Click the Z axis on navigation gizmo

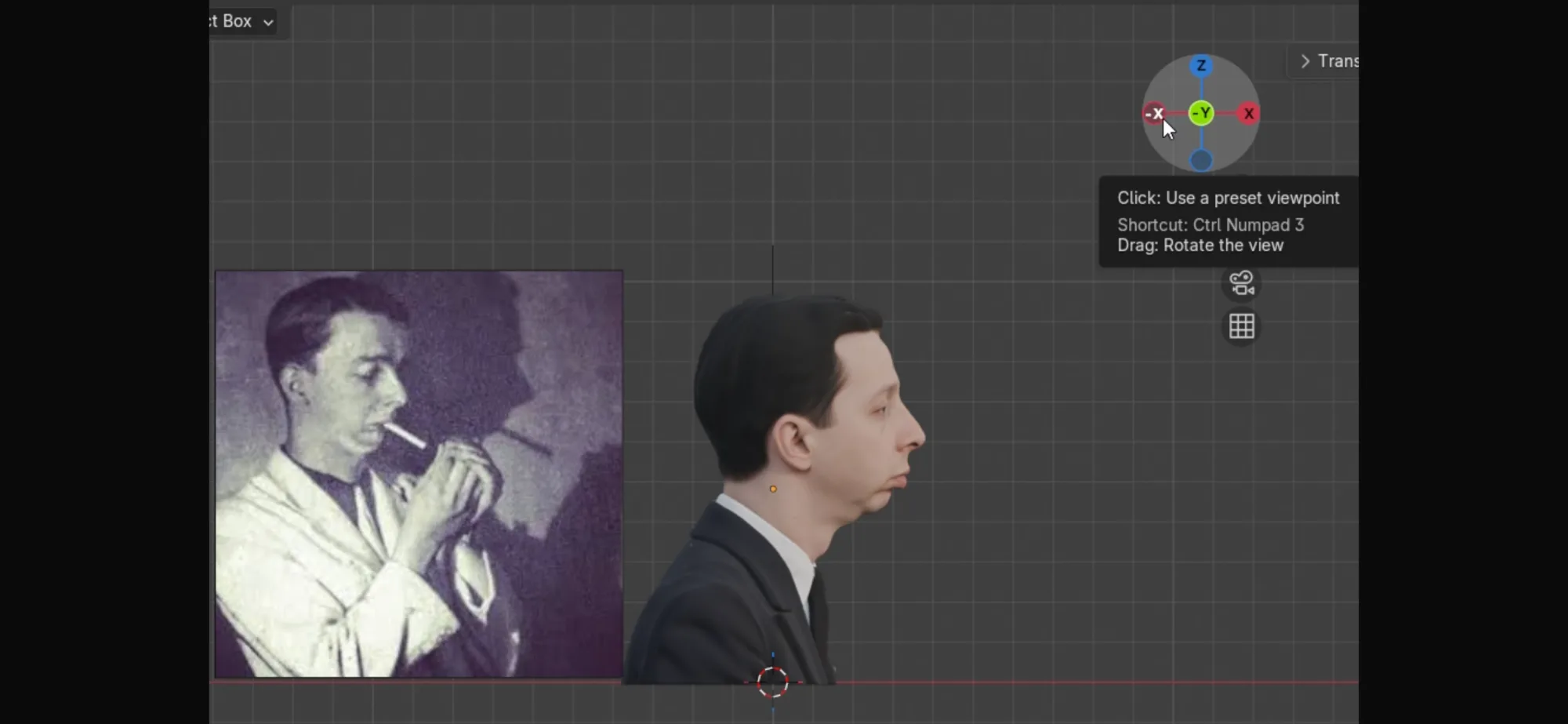[1201, 66]
